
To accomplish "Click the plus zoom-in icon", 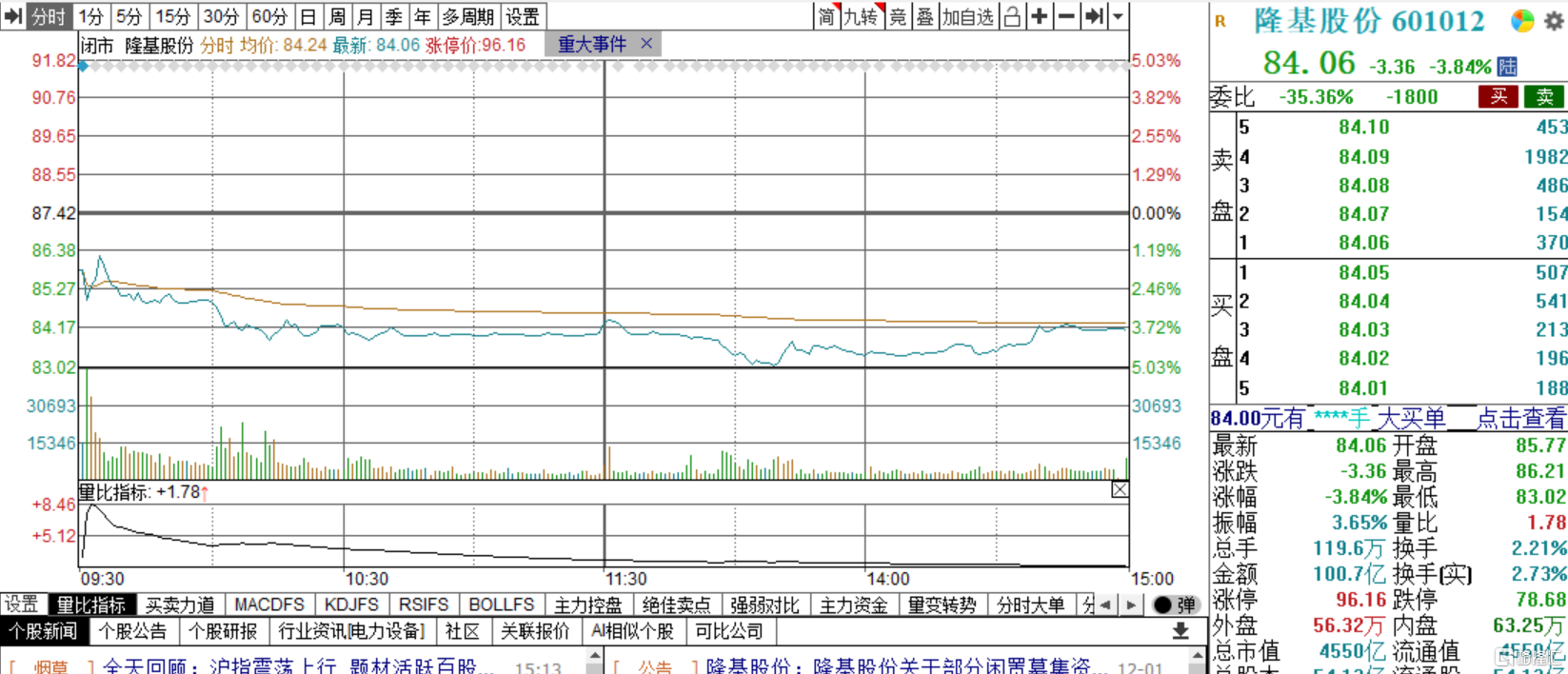I will tap(1040, 16).
